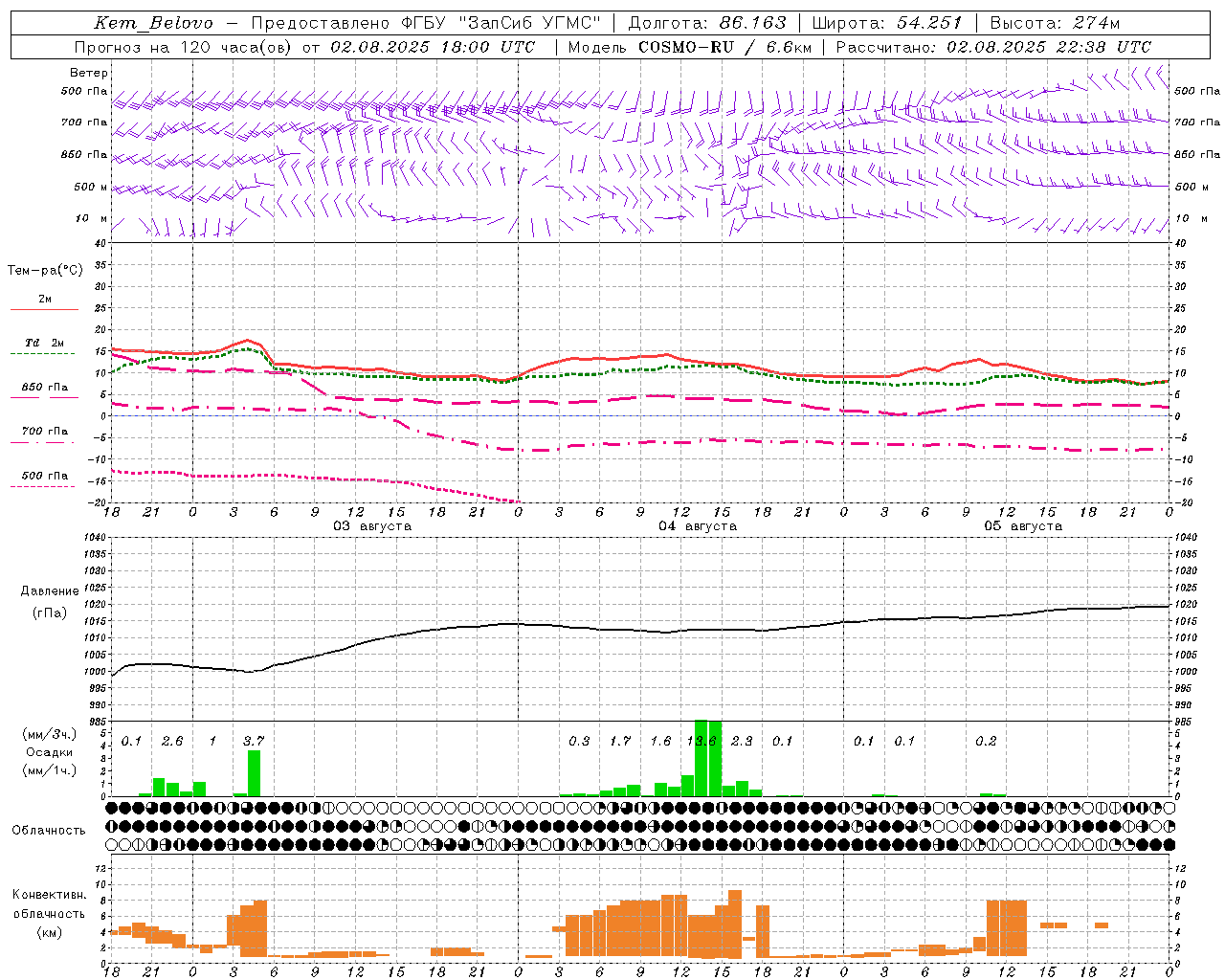This screenshot has height=980, width=1225.
Task: Click the Облачность row label
Action: pos(49,830)
